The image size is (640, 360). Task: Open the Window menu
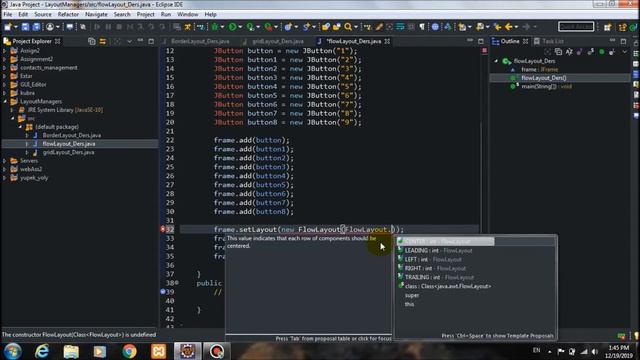pyautogui.click(x=188, y=14)
